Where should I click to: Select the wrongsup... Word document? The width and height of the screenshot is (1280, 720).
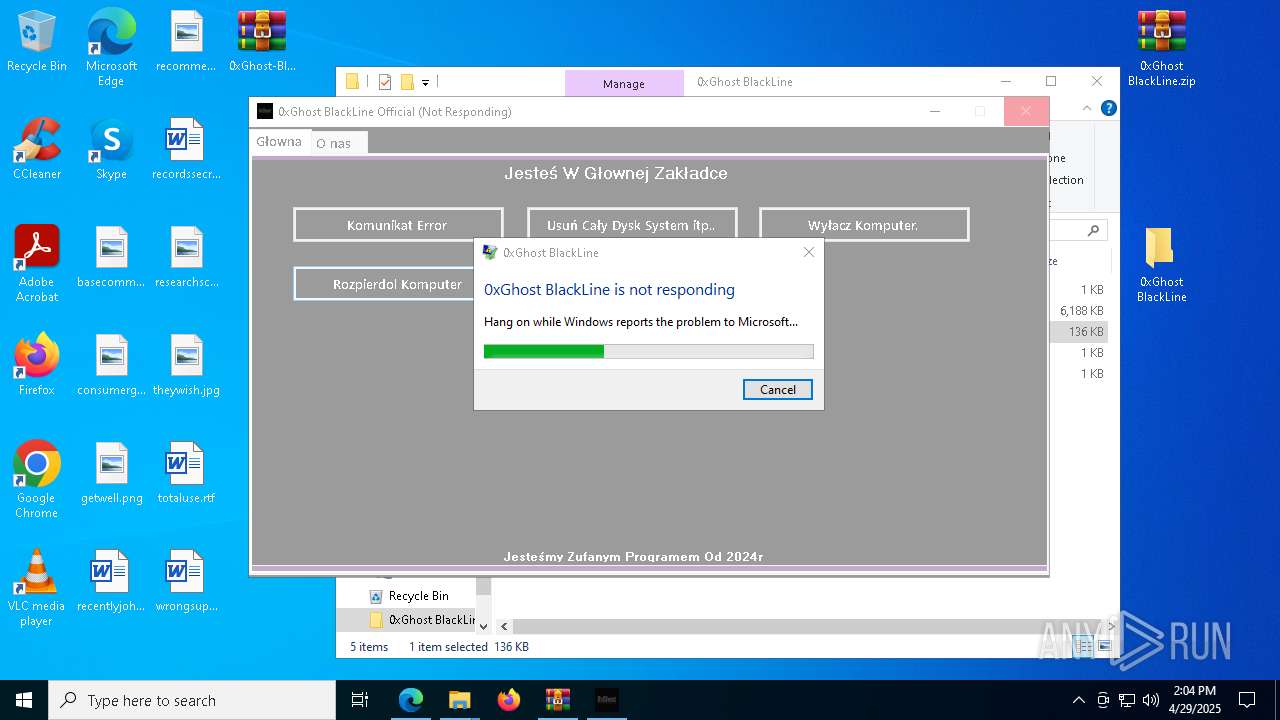(x=186, y=581)
